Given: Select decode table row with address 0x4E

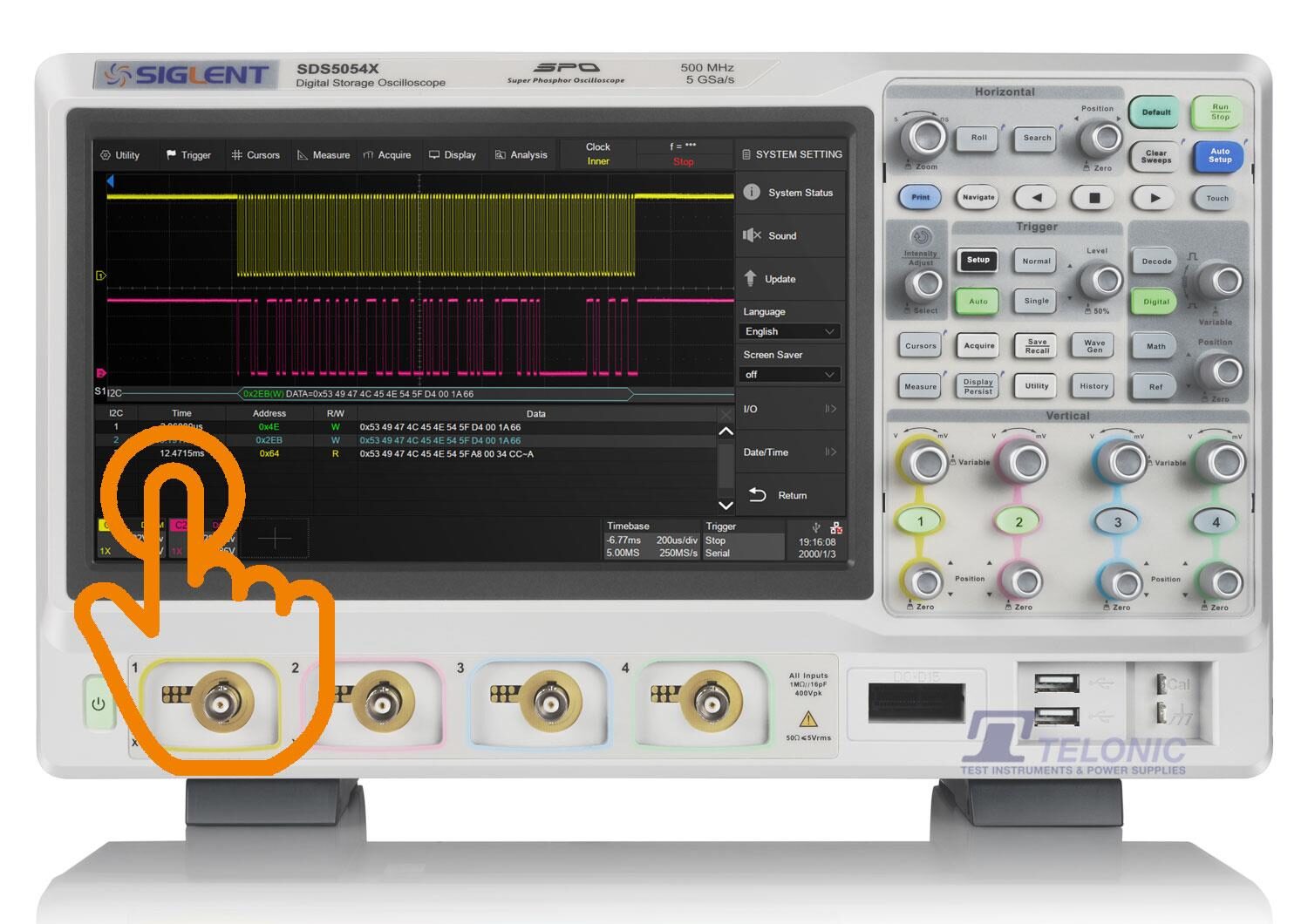Looking at the screenshot, I should point(405,427).
